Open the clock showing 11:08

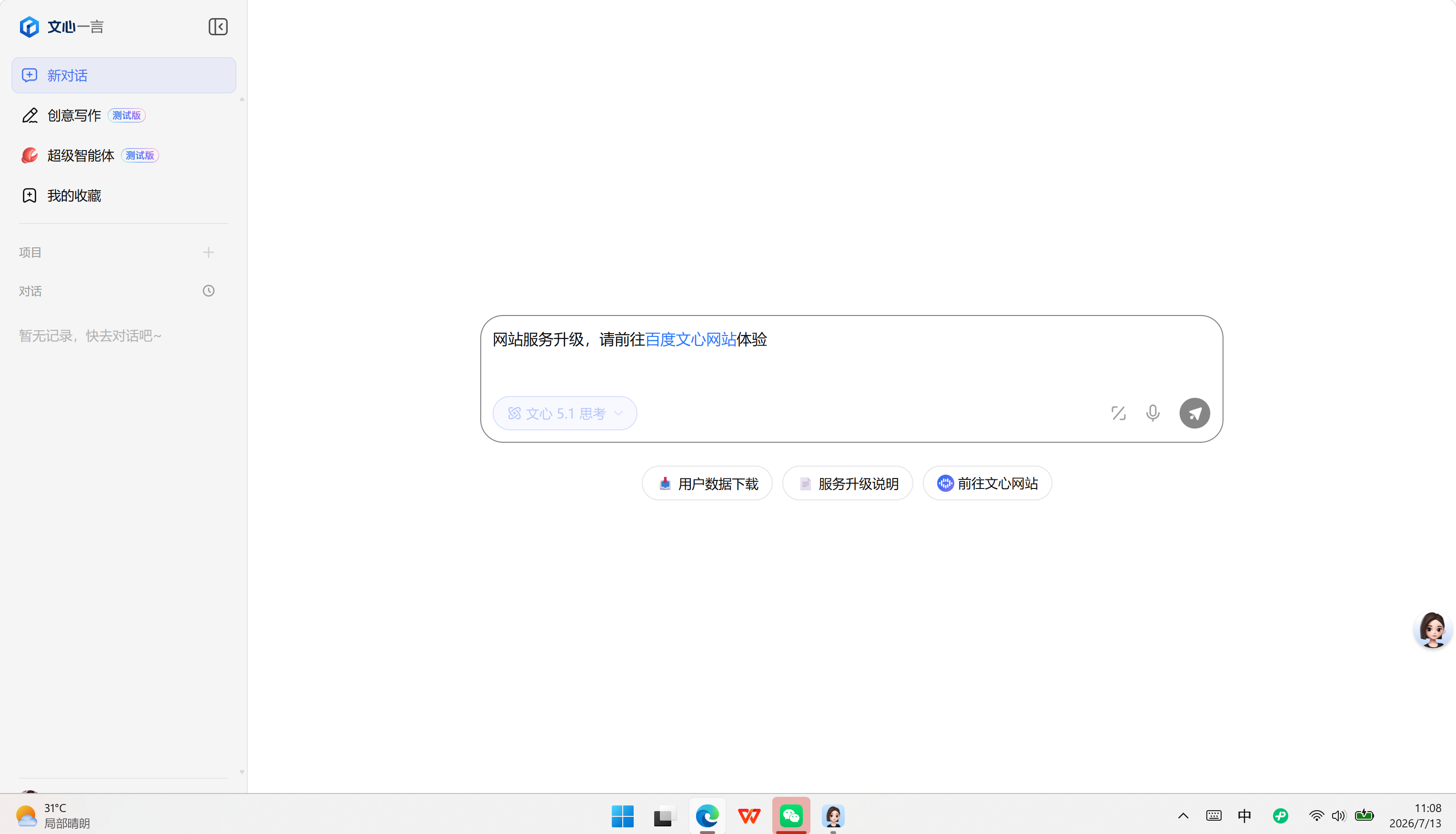pyautogui.click(x=1415, y=816)
